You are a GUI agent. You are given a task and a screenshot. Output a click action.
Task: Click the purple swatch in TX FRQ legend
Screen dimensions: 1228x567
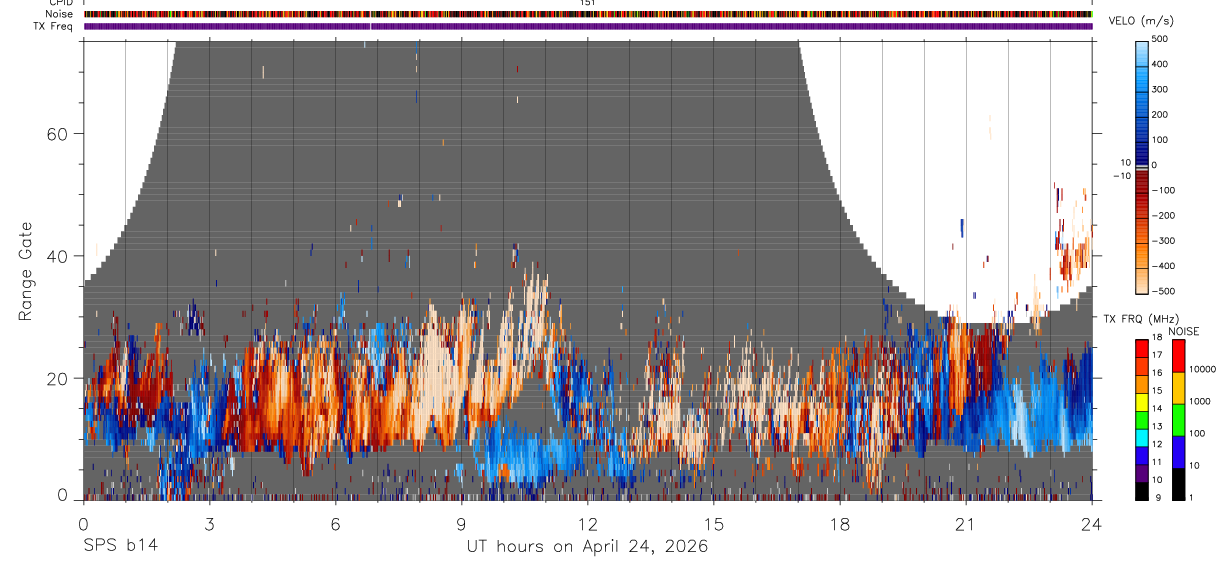[x=1141, y=471]
